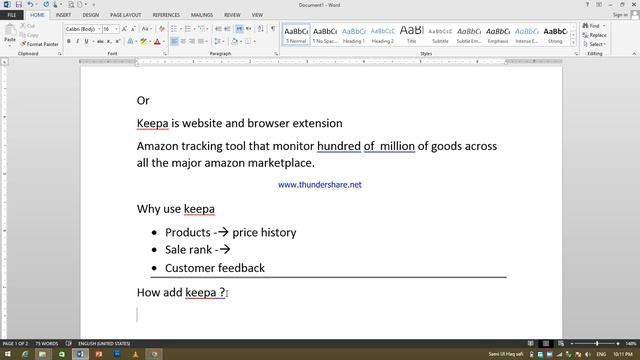
Task: Open PowerPoint from taskbar
Action: (99, 354)
